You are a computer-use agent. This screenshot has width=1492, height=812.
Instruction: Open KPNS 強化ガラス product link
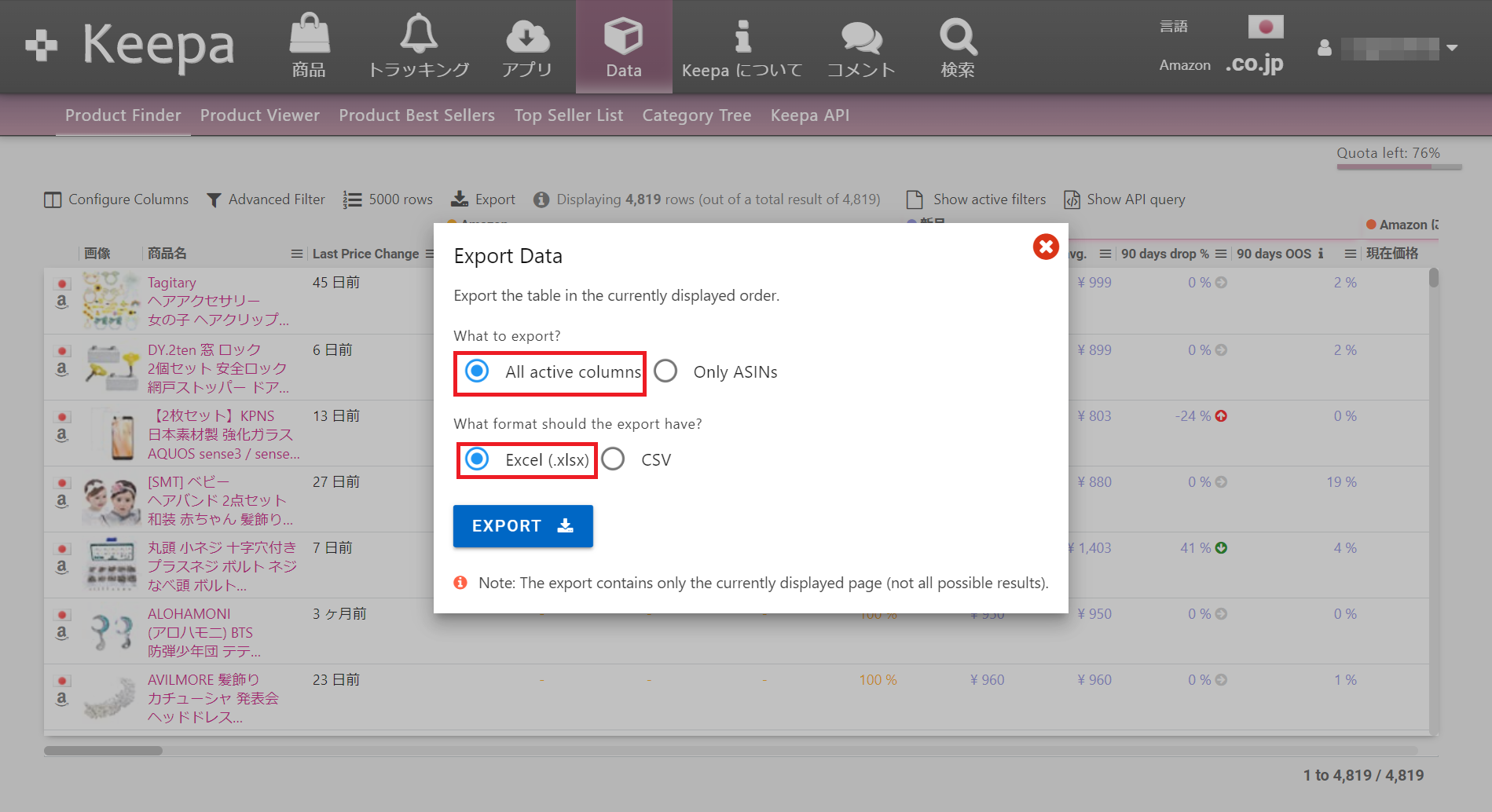click(x=224, y=434)
